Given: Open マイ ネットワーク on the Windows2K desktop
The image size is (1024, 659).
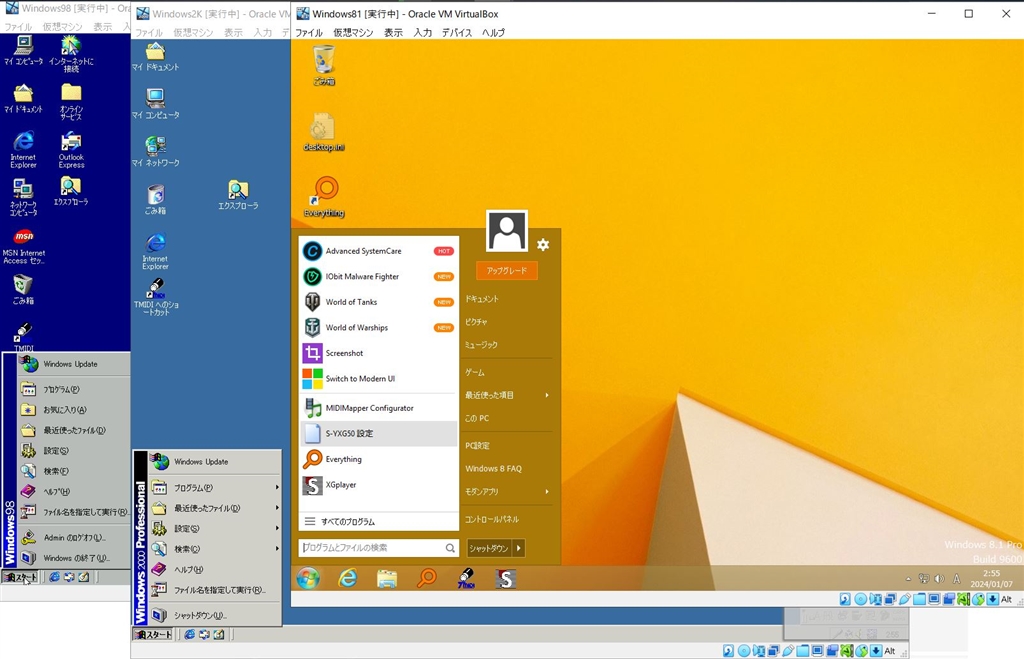Looking at the screenshot, I should tap(155, 152).
